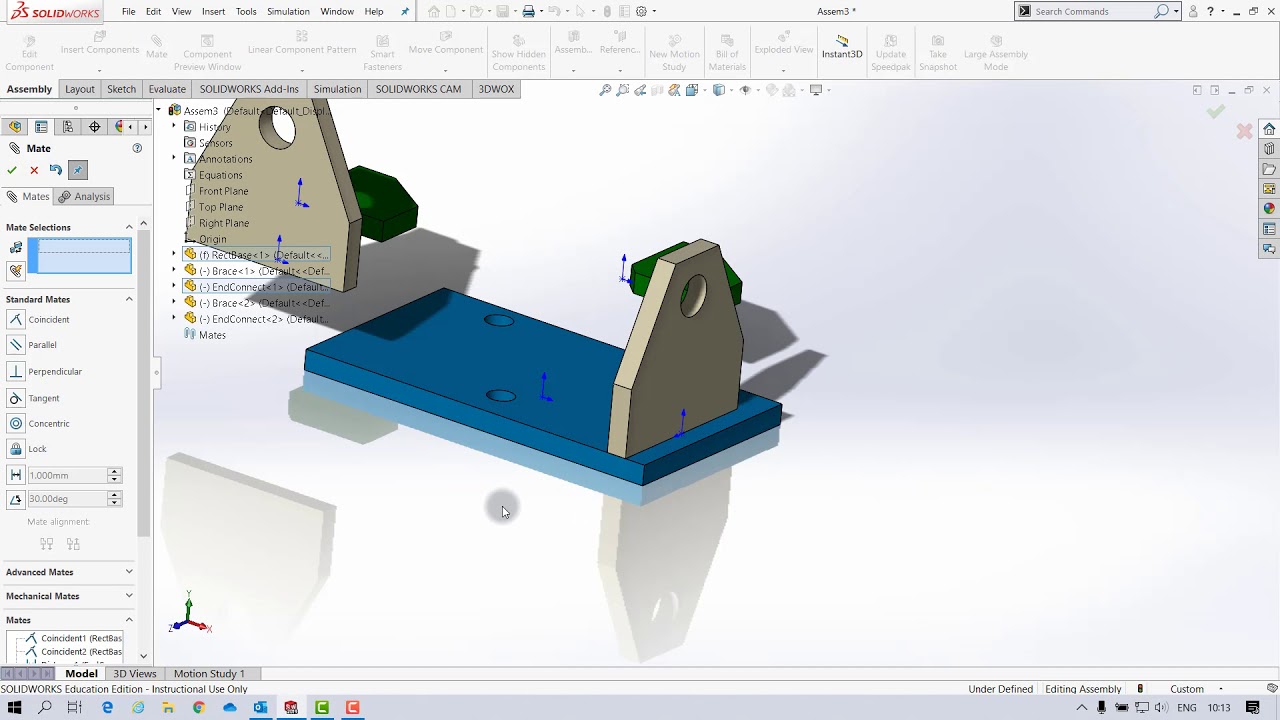Expand the History folder node

(x=174, y=127)
